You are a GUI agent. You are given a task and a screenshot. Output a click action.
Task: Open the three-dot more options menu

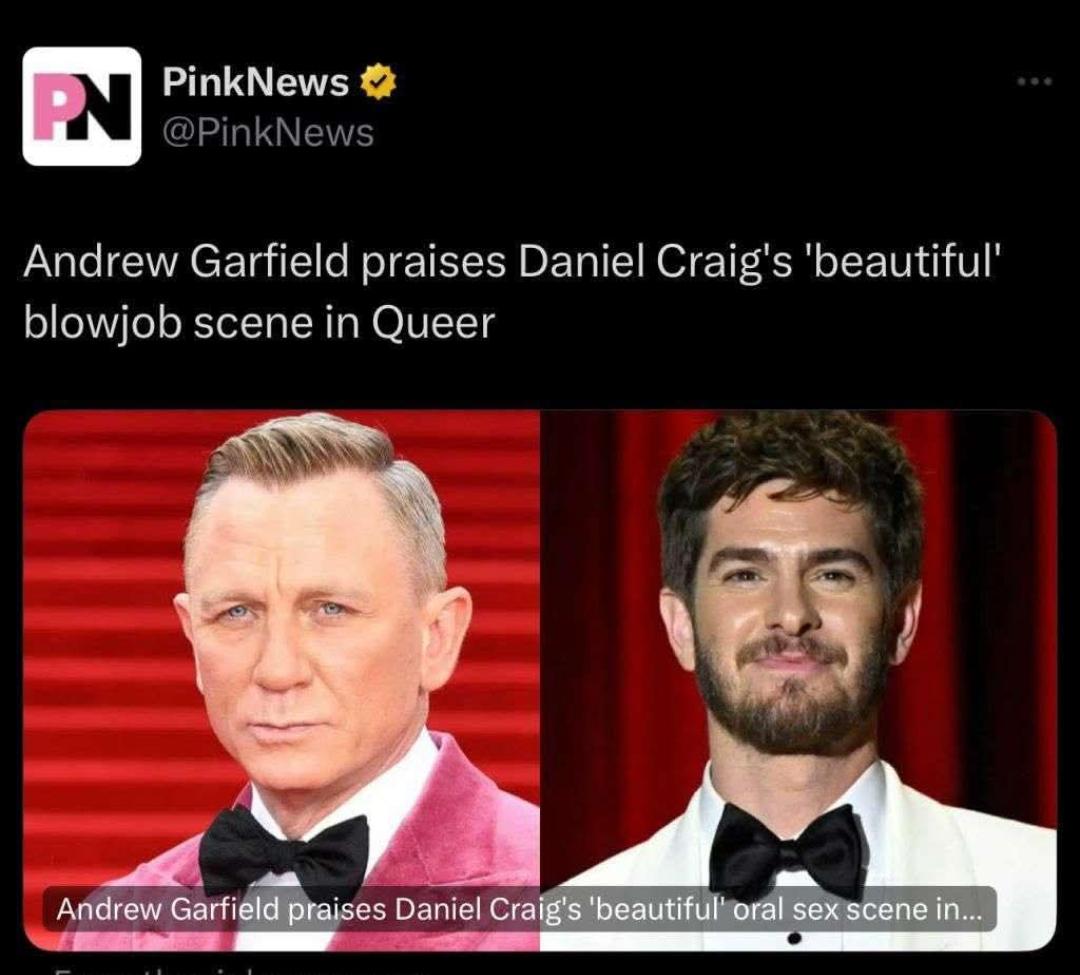coord(1035,81)
